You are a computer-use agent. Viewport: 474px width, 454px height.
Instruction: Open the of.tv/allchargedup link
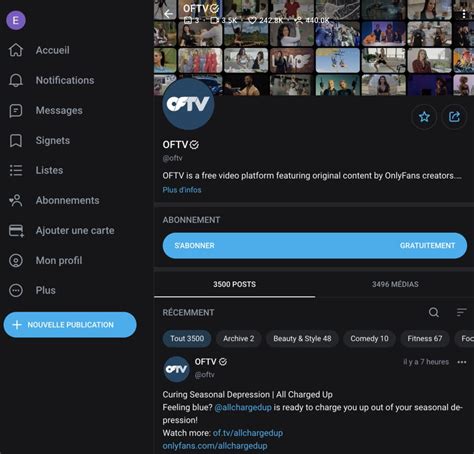pos(248,433)
